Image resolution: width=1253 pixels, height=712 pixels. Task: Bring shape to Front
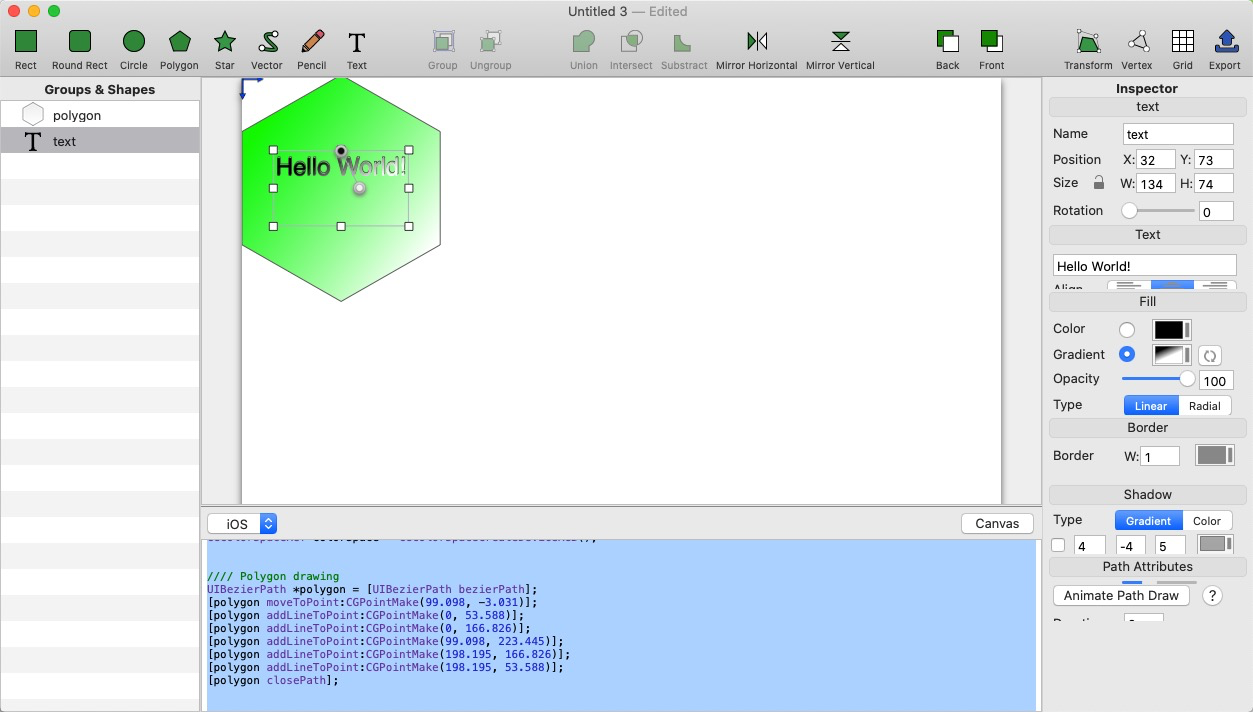coord(992,42)
